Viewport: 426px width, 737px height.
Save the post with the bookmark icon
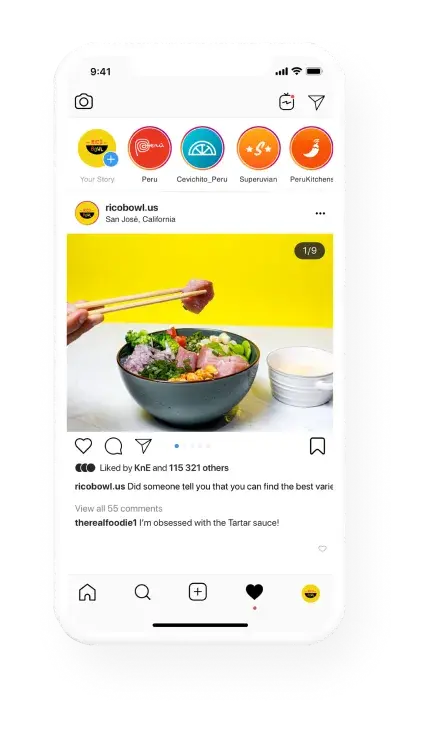(x=317, y=446)
